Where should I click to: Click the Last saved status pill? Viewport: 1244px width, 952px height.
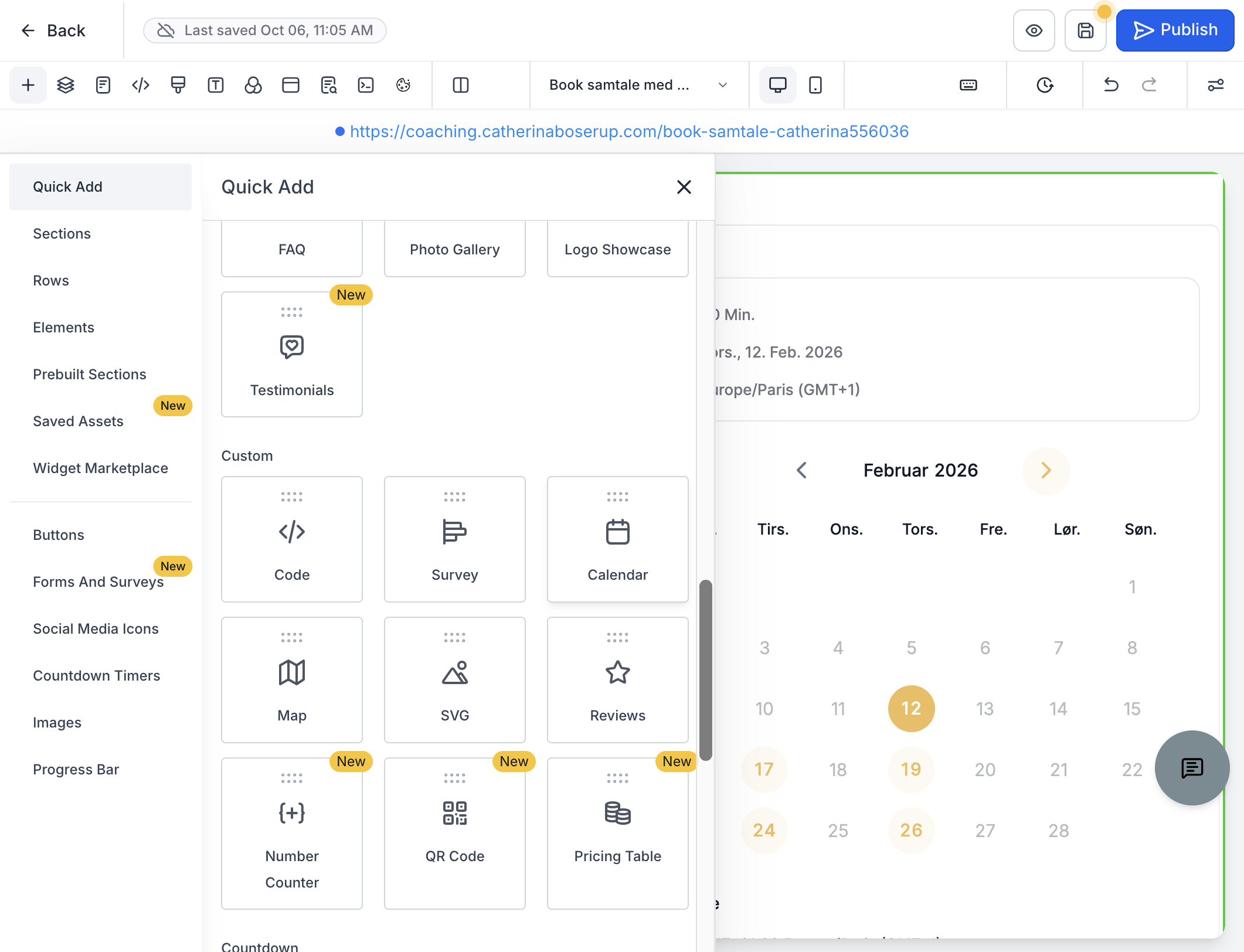pyautogui.click(x=265, y=30)
